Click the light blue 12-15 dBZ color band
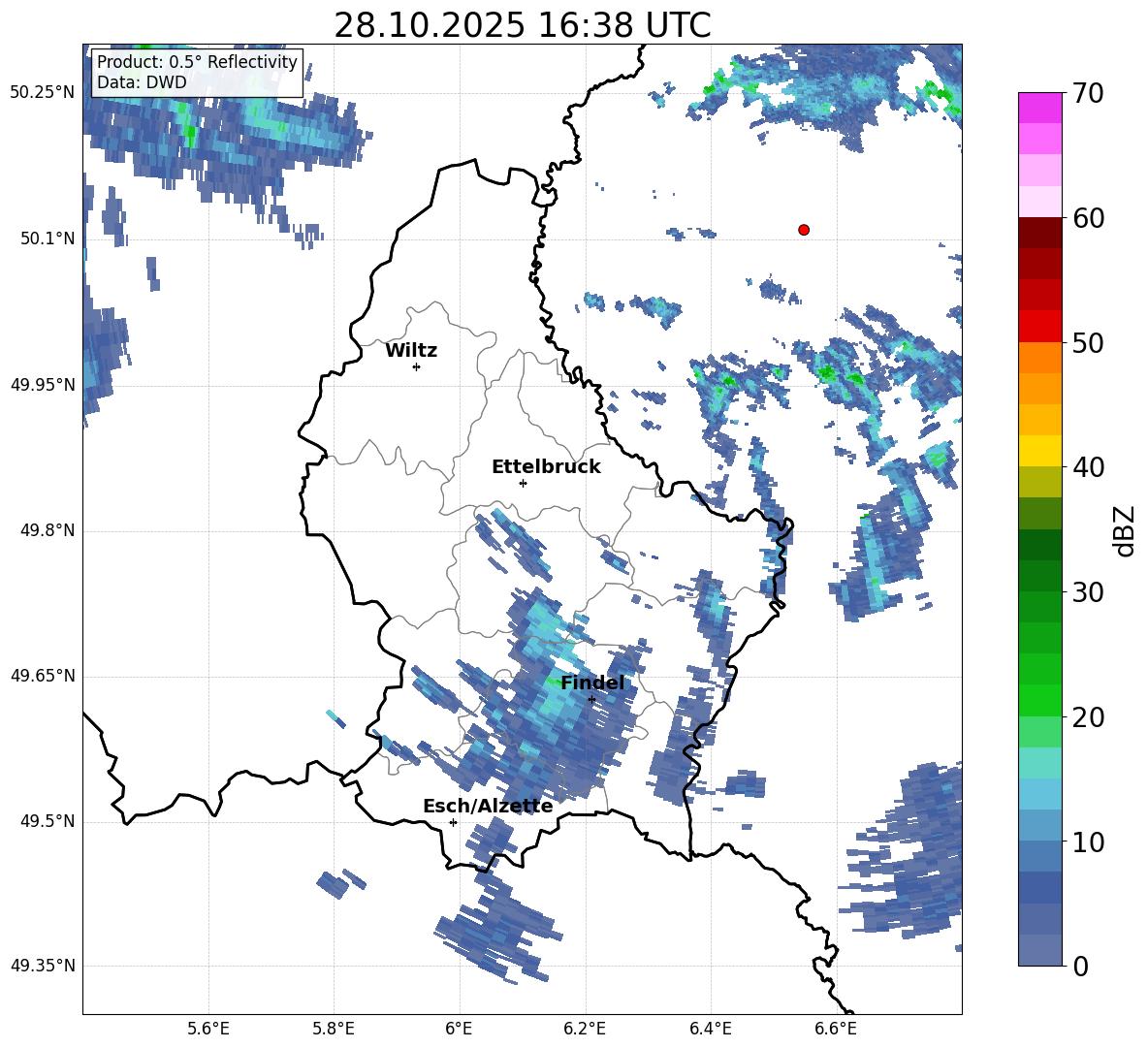This screenshot has width=1148, height=1048. (x=1039, y=794)
